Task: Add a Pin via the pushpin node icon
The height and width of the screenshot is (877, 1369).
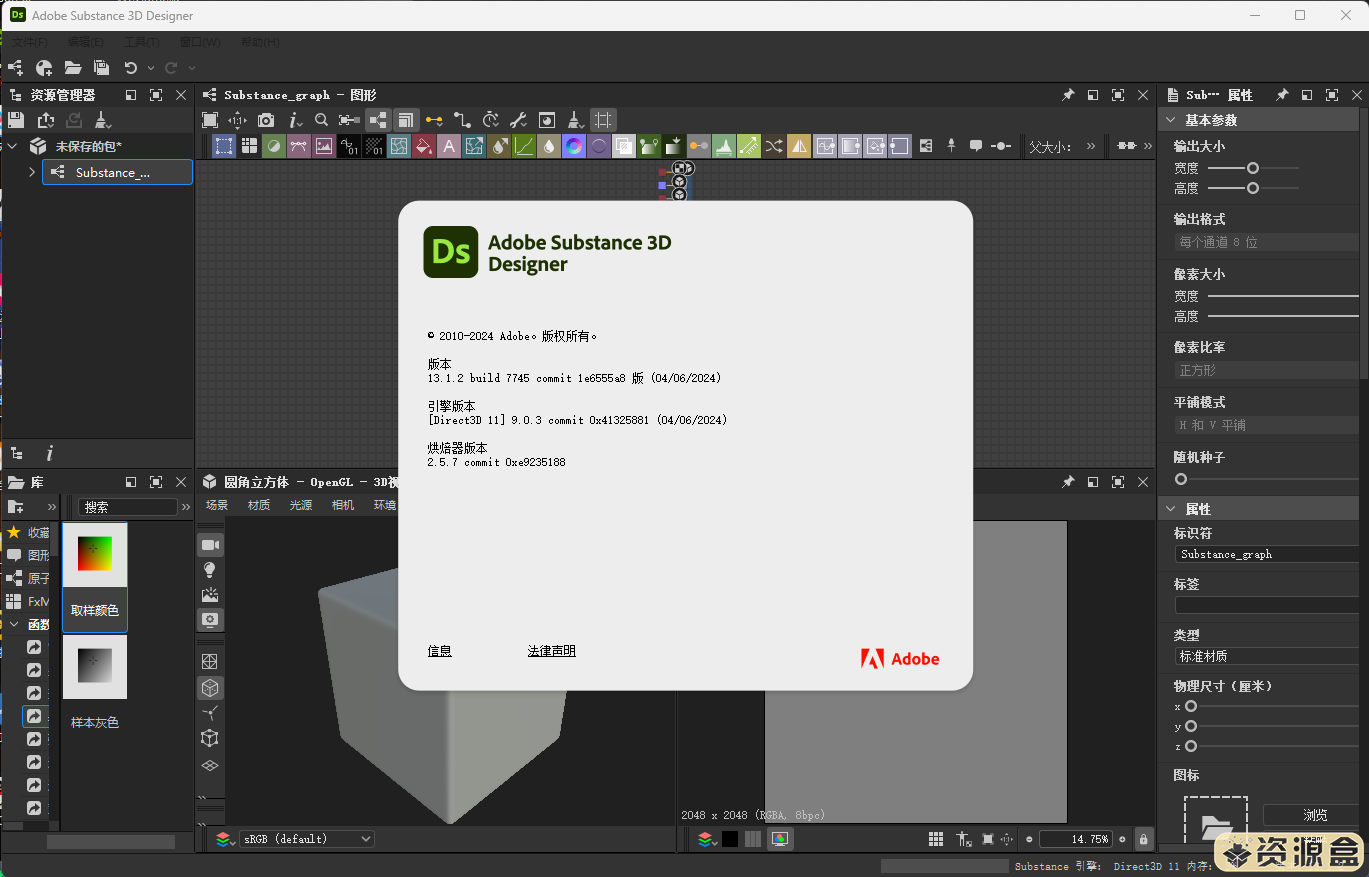Action: 951,146
